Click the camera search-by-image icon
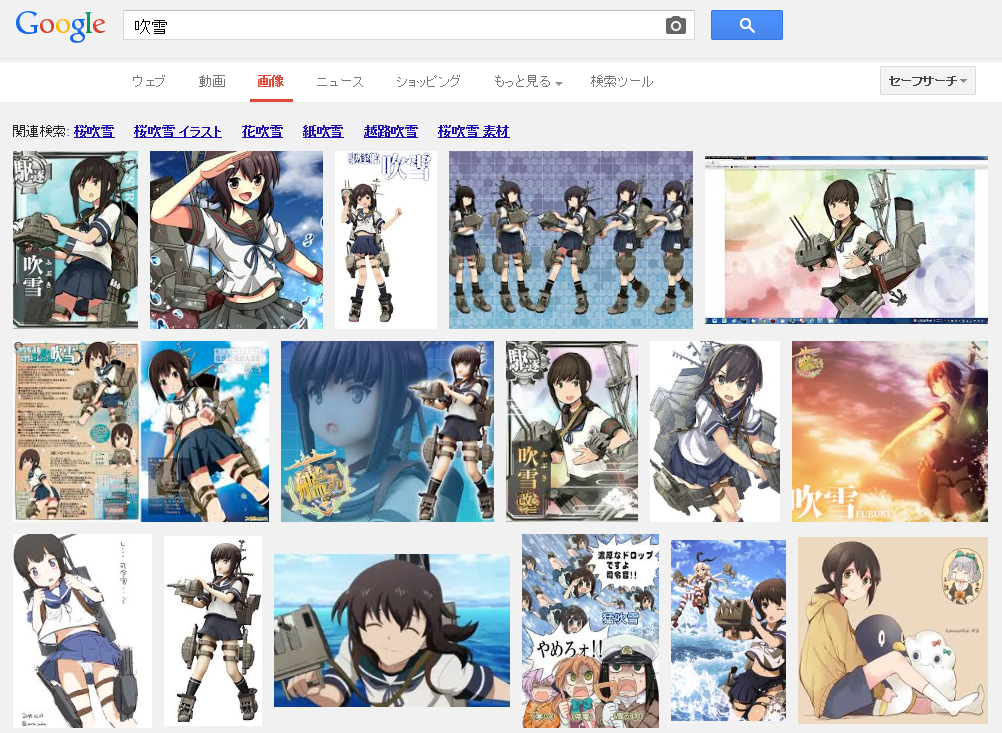This screenshot has width=1002, height=733. click(675, 26)
